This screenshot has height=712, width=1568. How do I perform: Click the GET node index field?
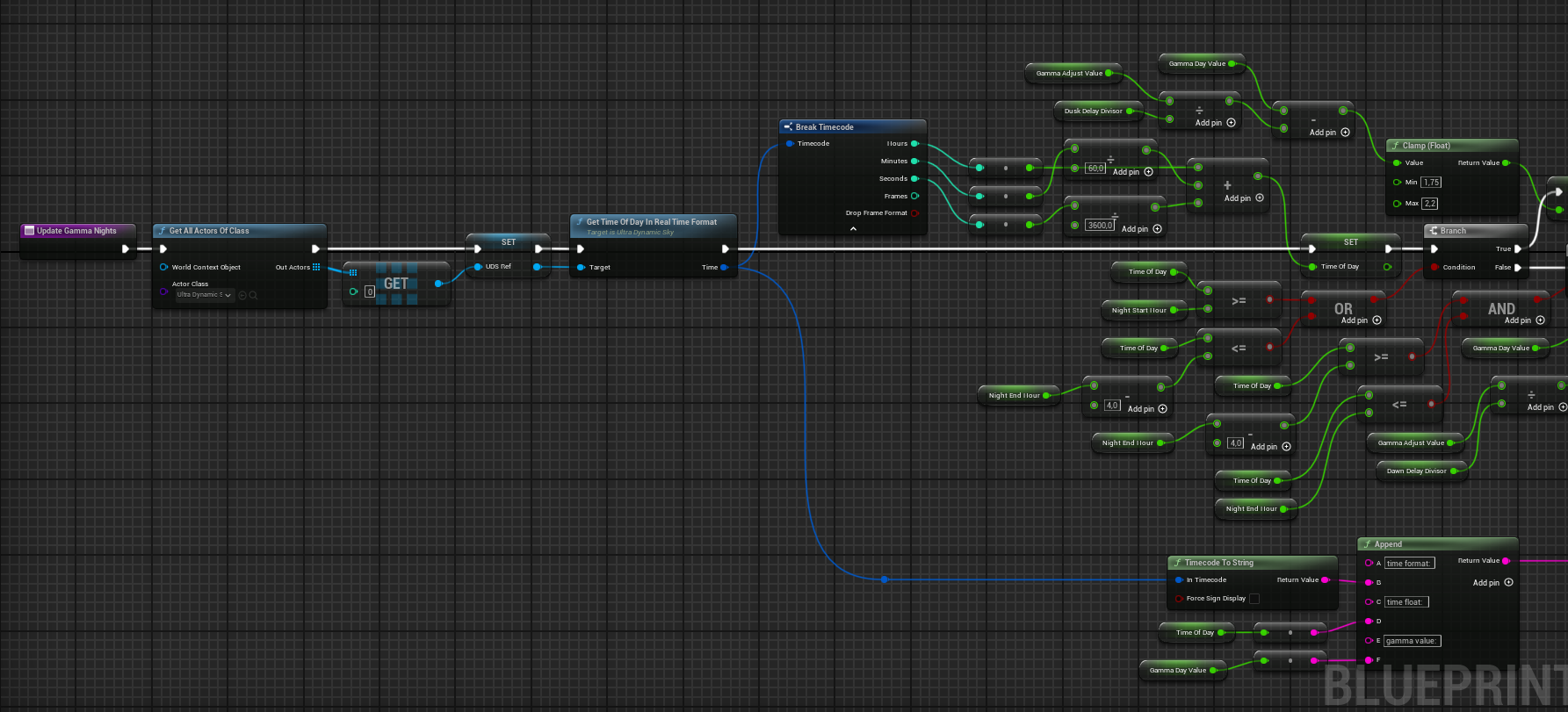coord(370,291)
